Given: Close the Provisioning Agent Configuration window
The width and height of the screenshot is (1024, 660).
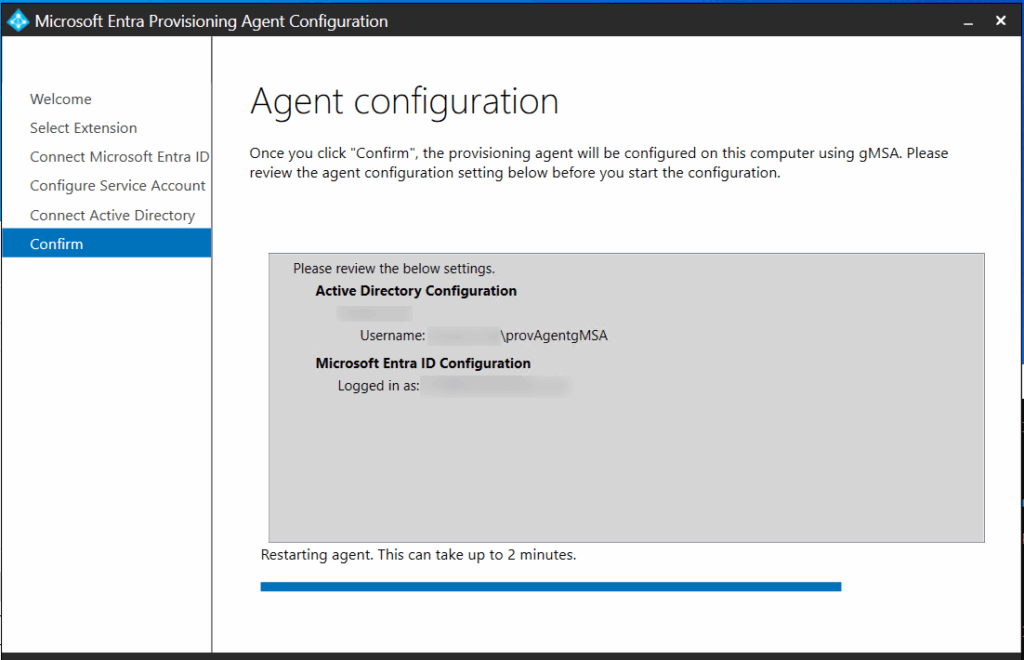Looking at the screenshot, I should [x=1001, y=21].
